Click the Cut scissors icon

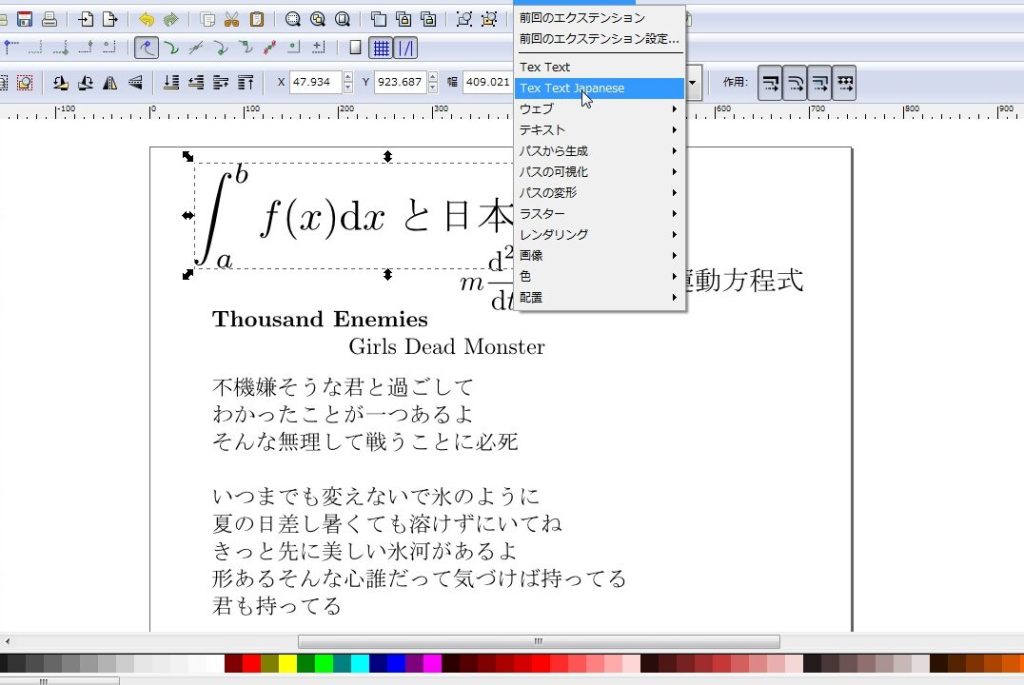pos(232,19)
